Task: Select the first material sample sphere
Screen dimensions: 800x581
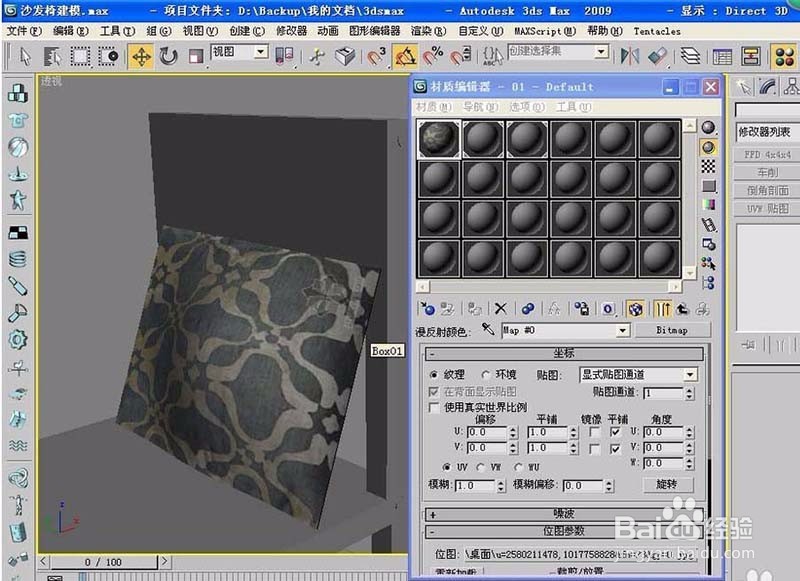Action: (x=437, y=138)
